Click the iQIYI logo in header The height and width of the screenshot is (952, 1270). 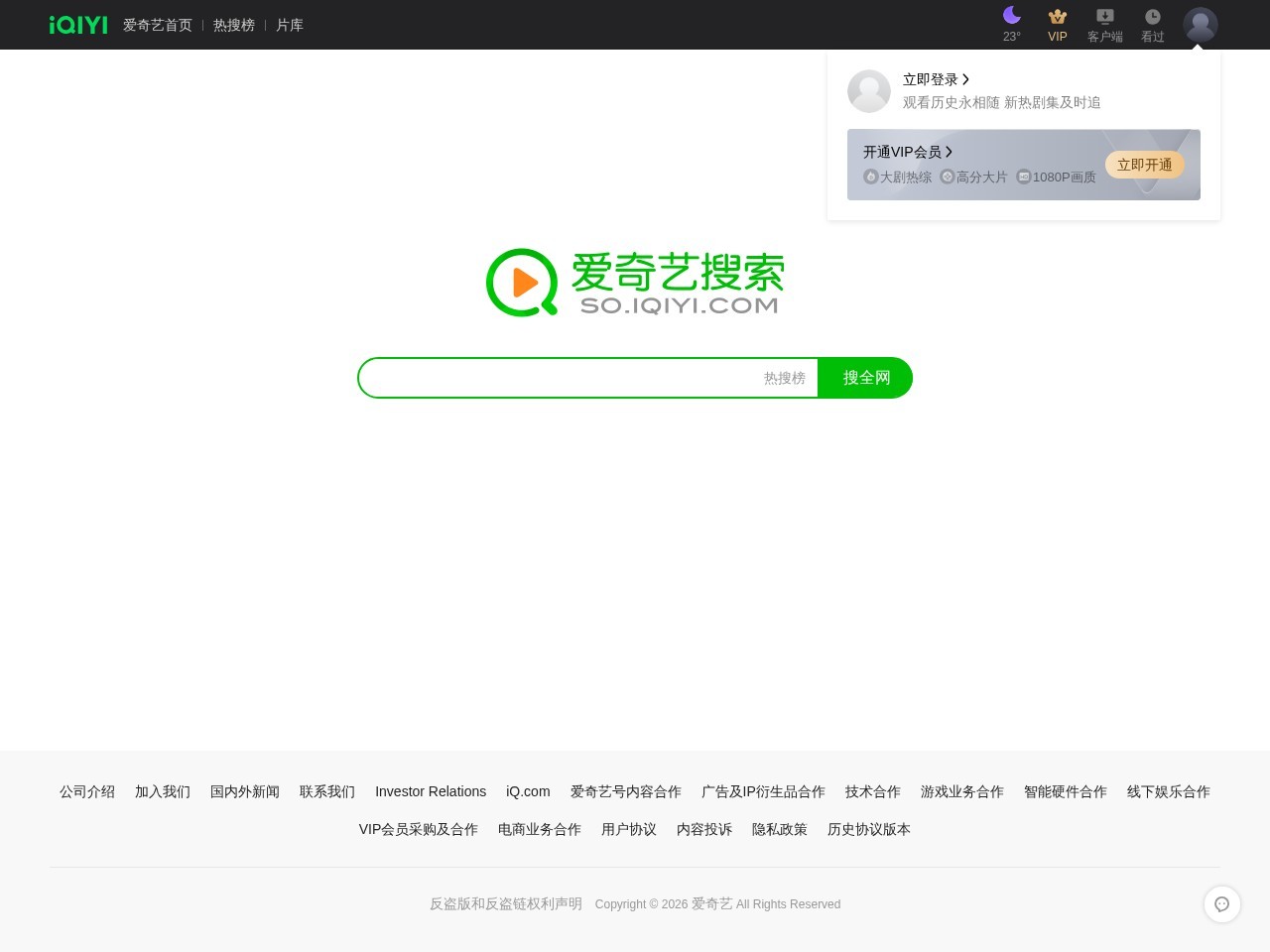[78, 25]
